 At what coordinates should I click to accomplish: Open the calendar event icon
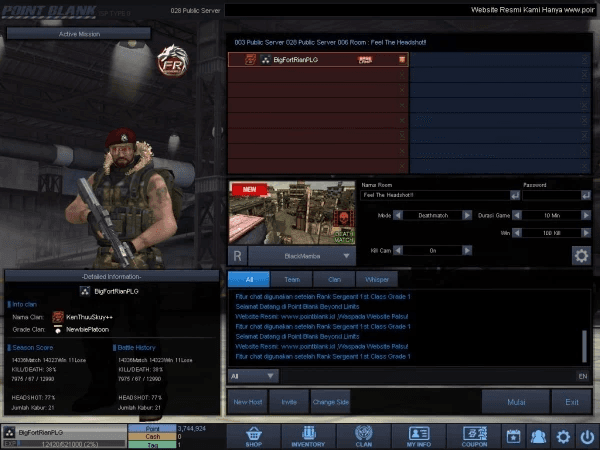[x=514, y=437]
